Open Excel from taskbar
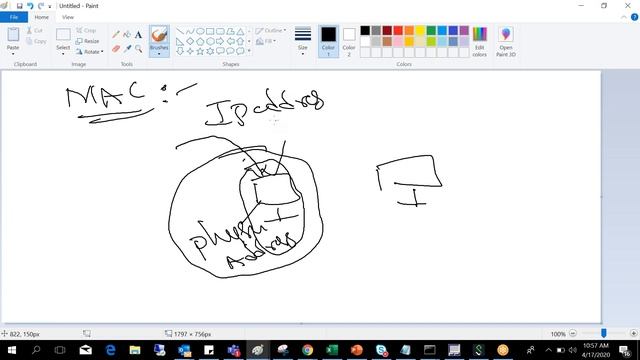Screen dimensions: 640x360 (332, 350)
